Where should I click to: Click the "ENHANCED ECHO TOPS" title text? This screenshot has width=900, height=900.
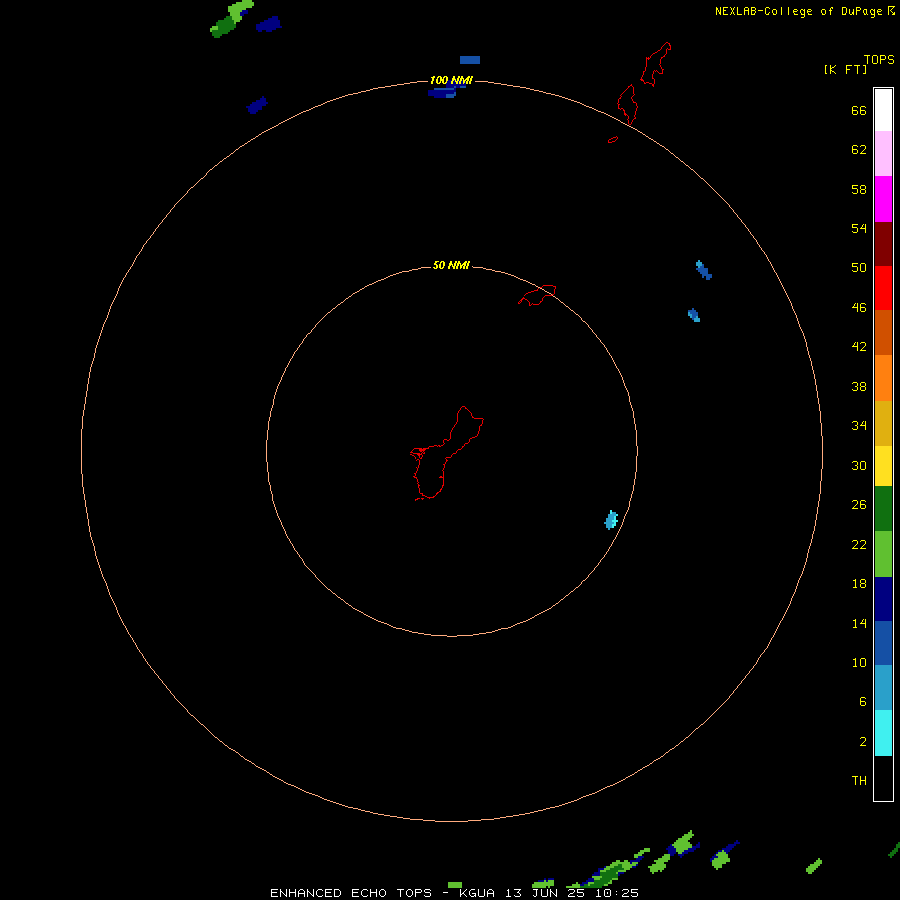click(x=351, y=893)
